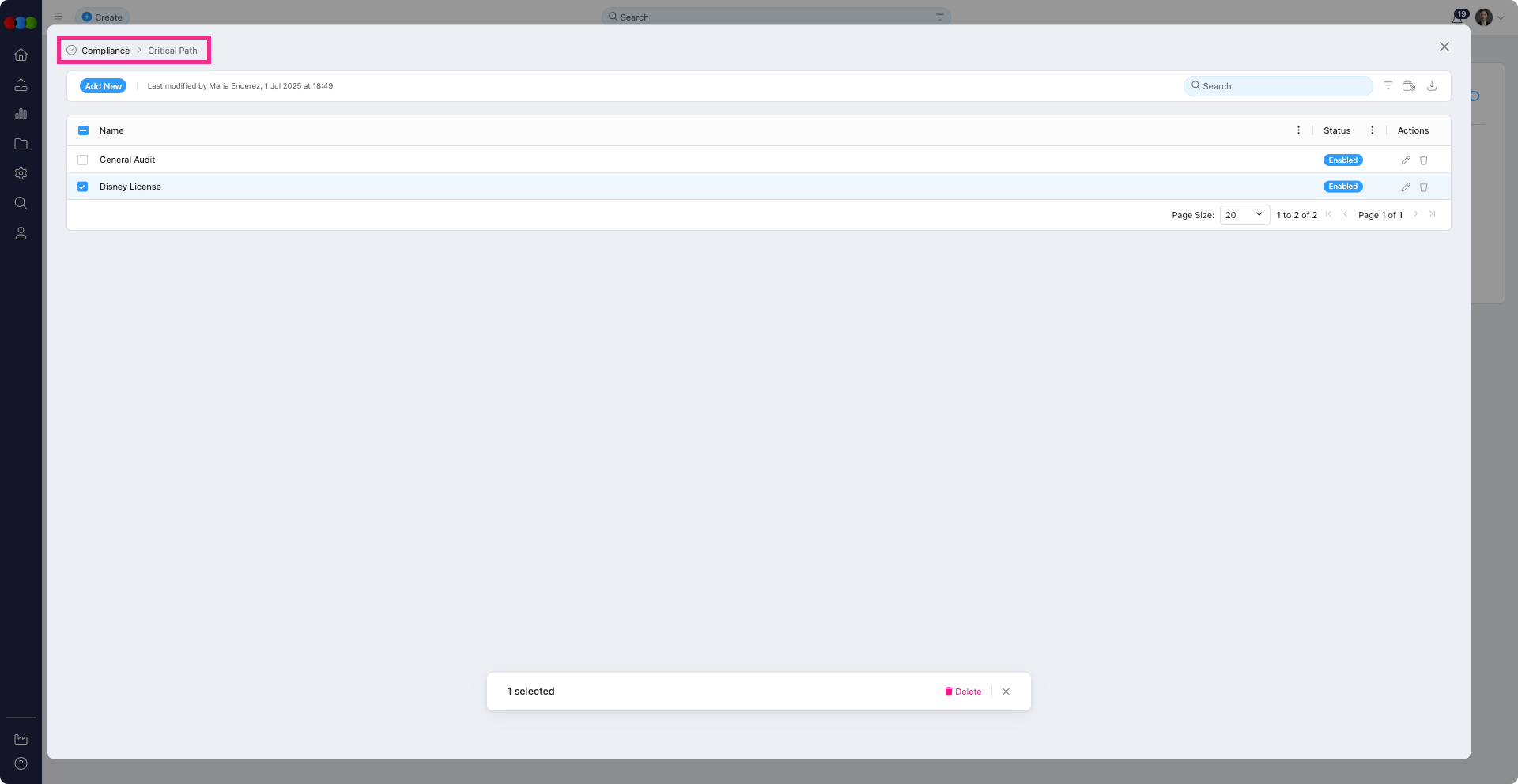Toggle the select-all checkbox in header
1518x784 pixels.
pyautogui.click(x=83, y=130)
